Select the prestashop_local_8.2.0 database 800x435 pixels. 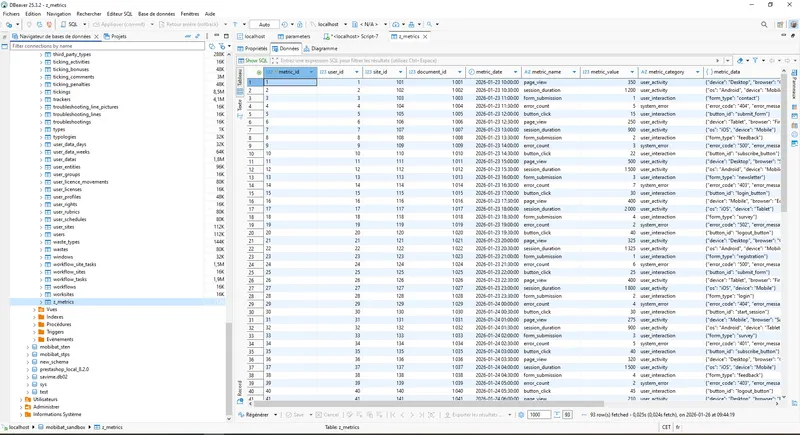click(64, 369)
